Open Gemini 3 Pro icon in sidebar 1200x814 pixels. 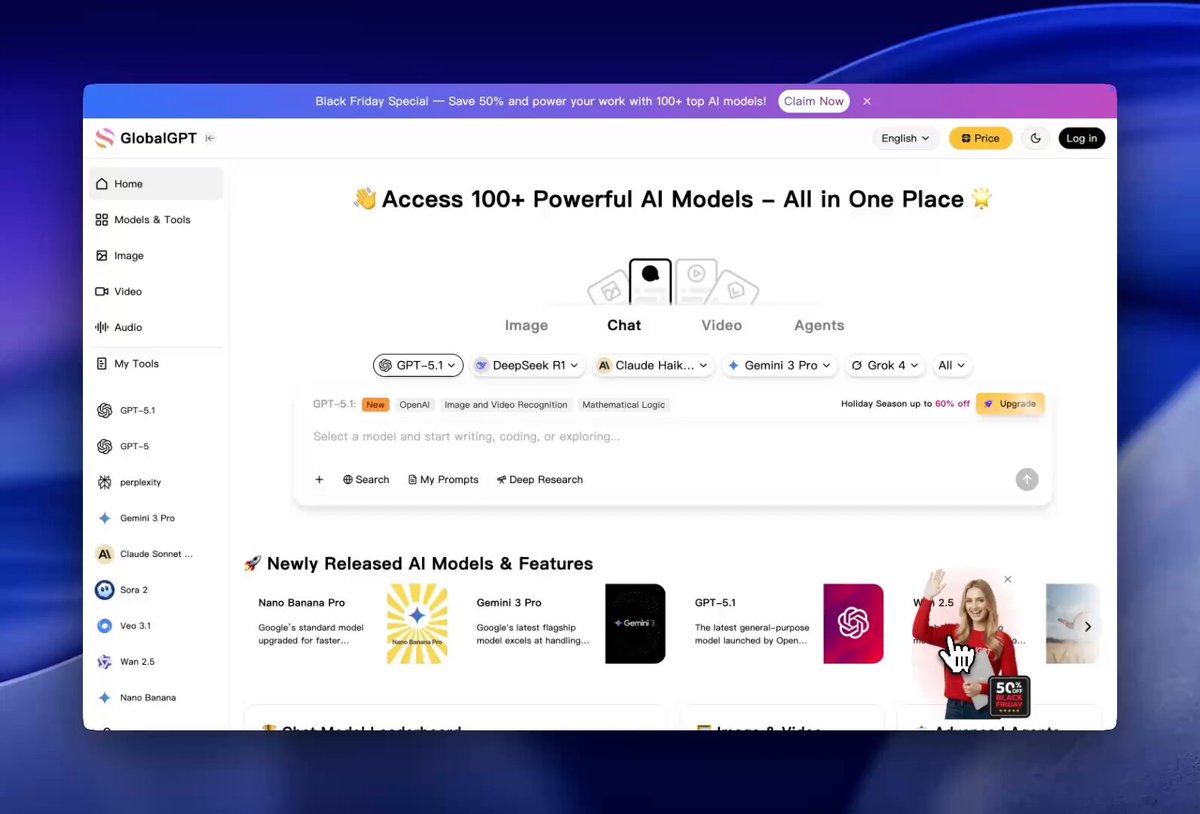coord(104,519)
